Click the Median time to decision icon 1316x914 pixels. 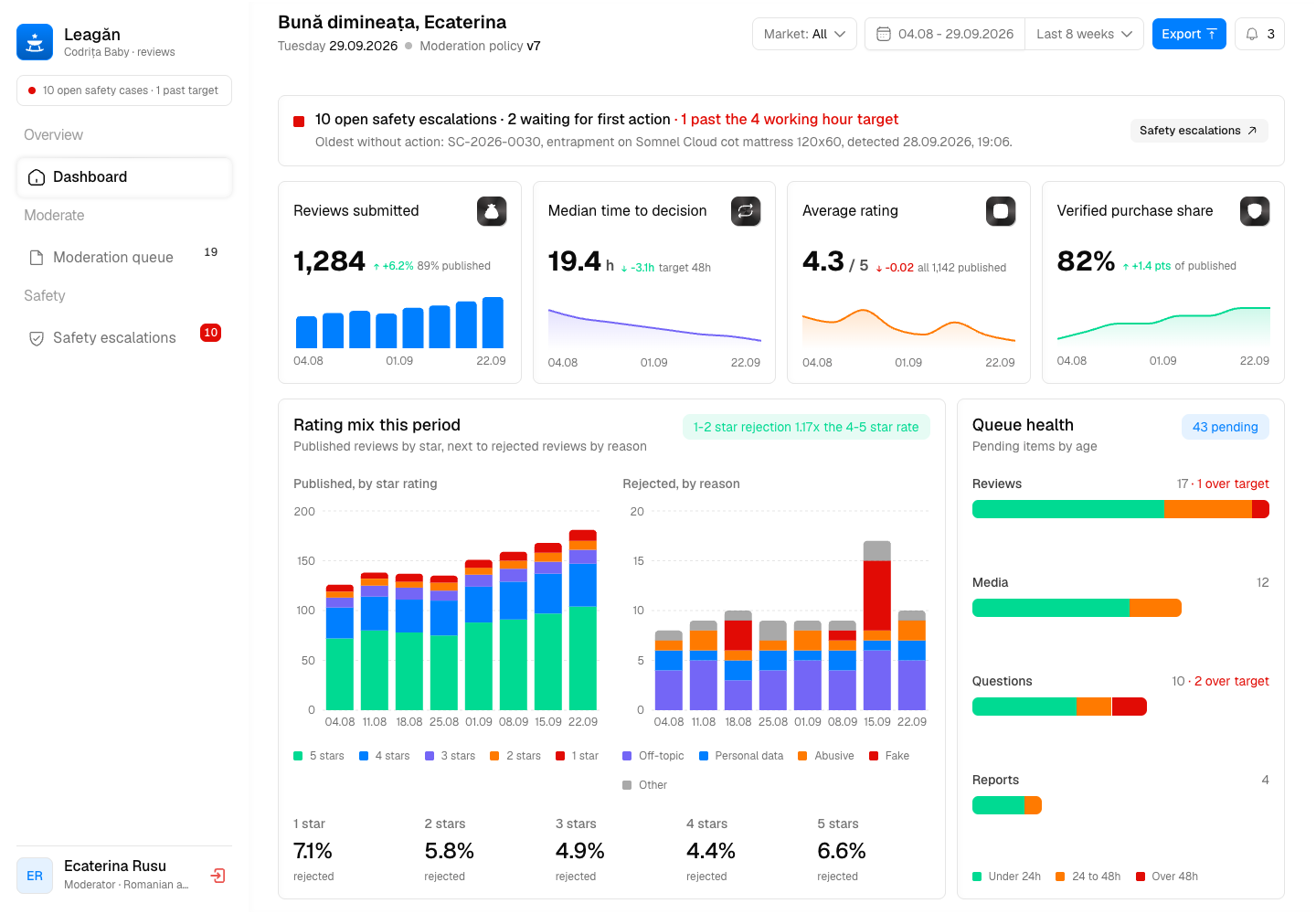click(x=746, y=211)
